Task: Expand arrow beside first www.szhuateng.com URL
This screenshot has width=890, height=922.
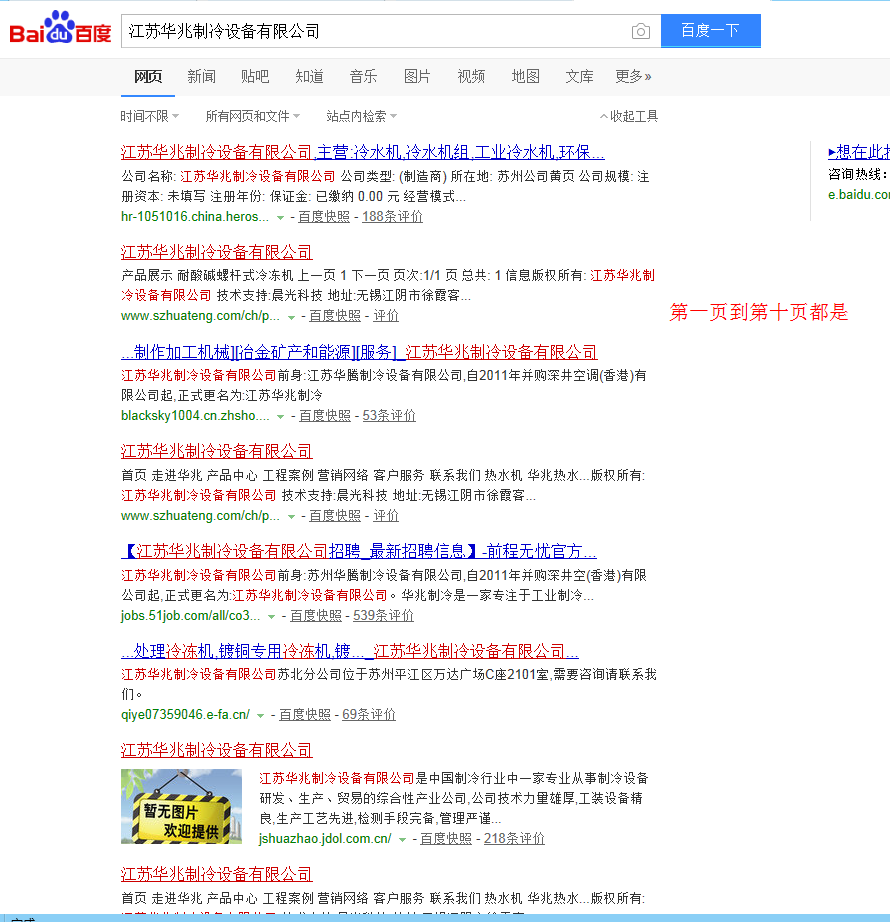Action: coord(291,318)
